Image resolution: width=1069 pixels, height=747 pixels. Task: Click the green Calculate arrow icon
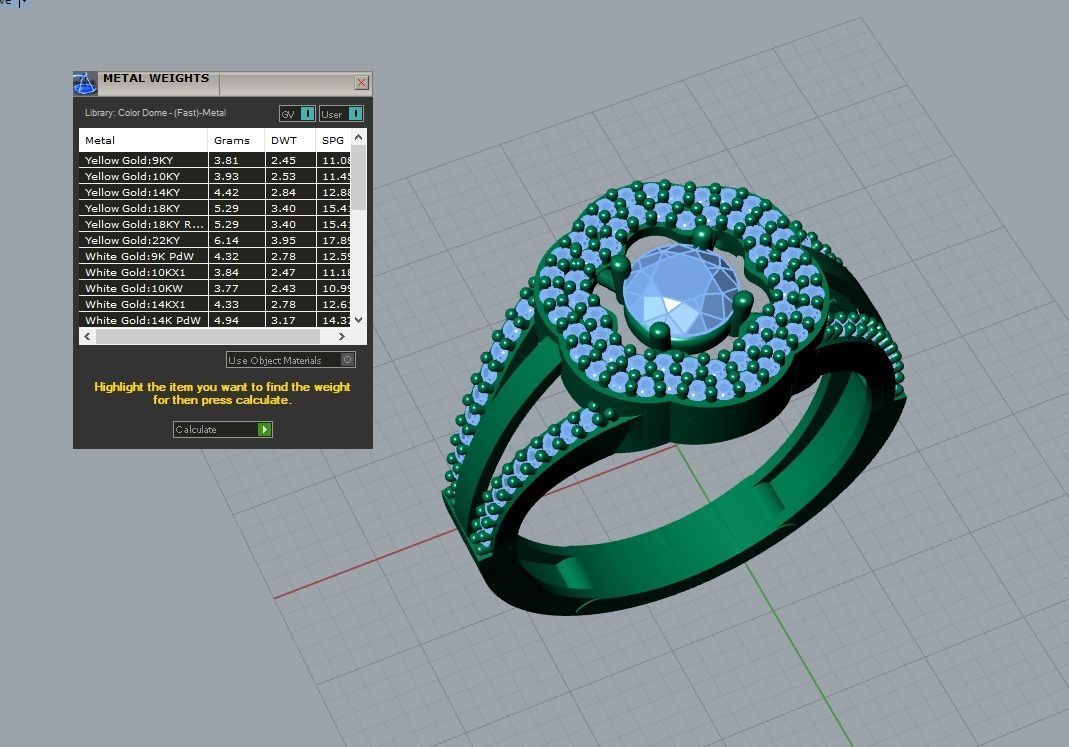265,429
